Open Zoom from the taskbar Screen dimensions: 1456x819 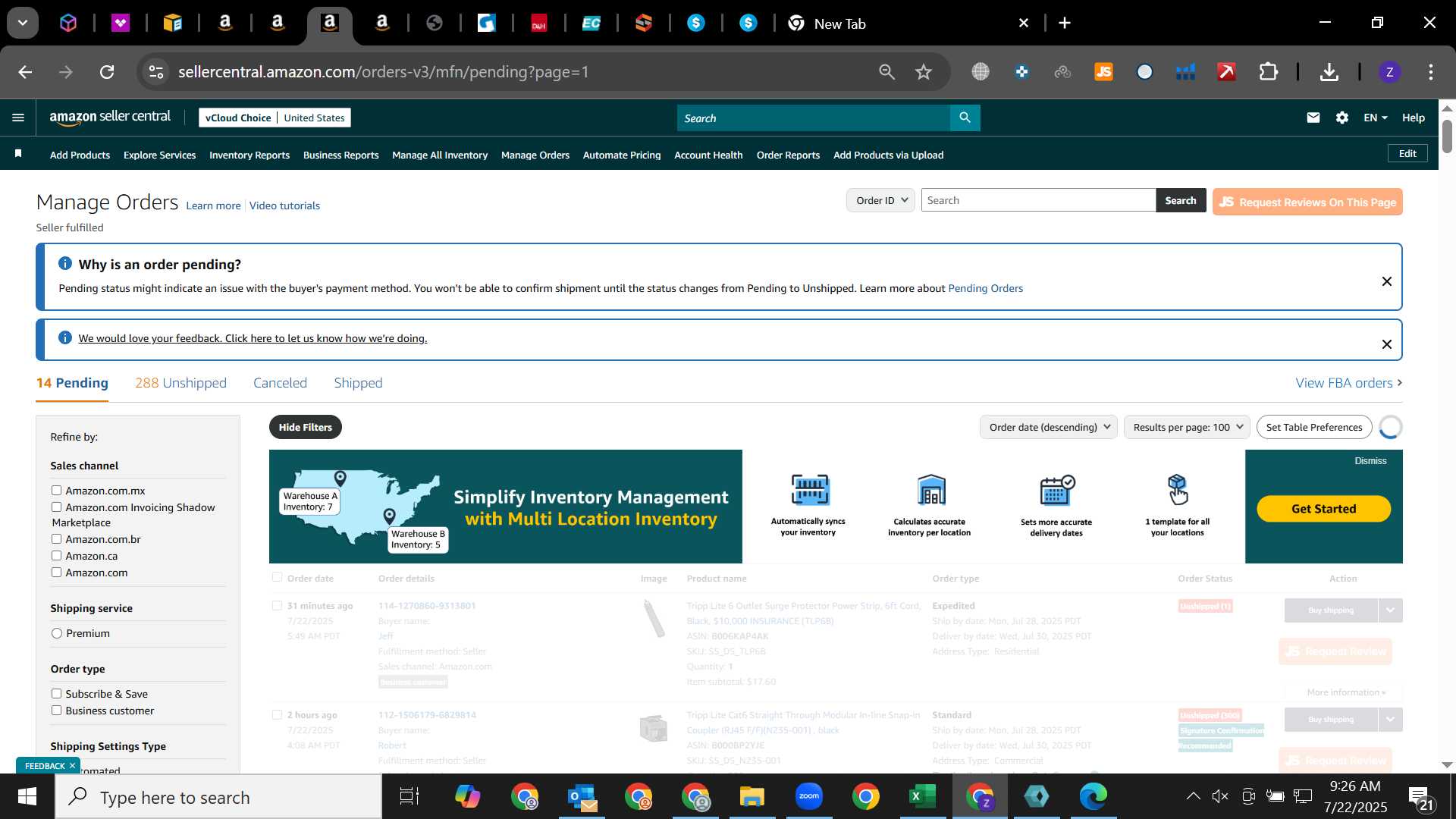[808, 796]
